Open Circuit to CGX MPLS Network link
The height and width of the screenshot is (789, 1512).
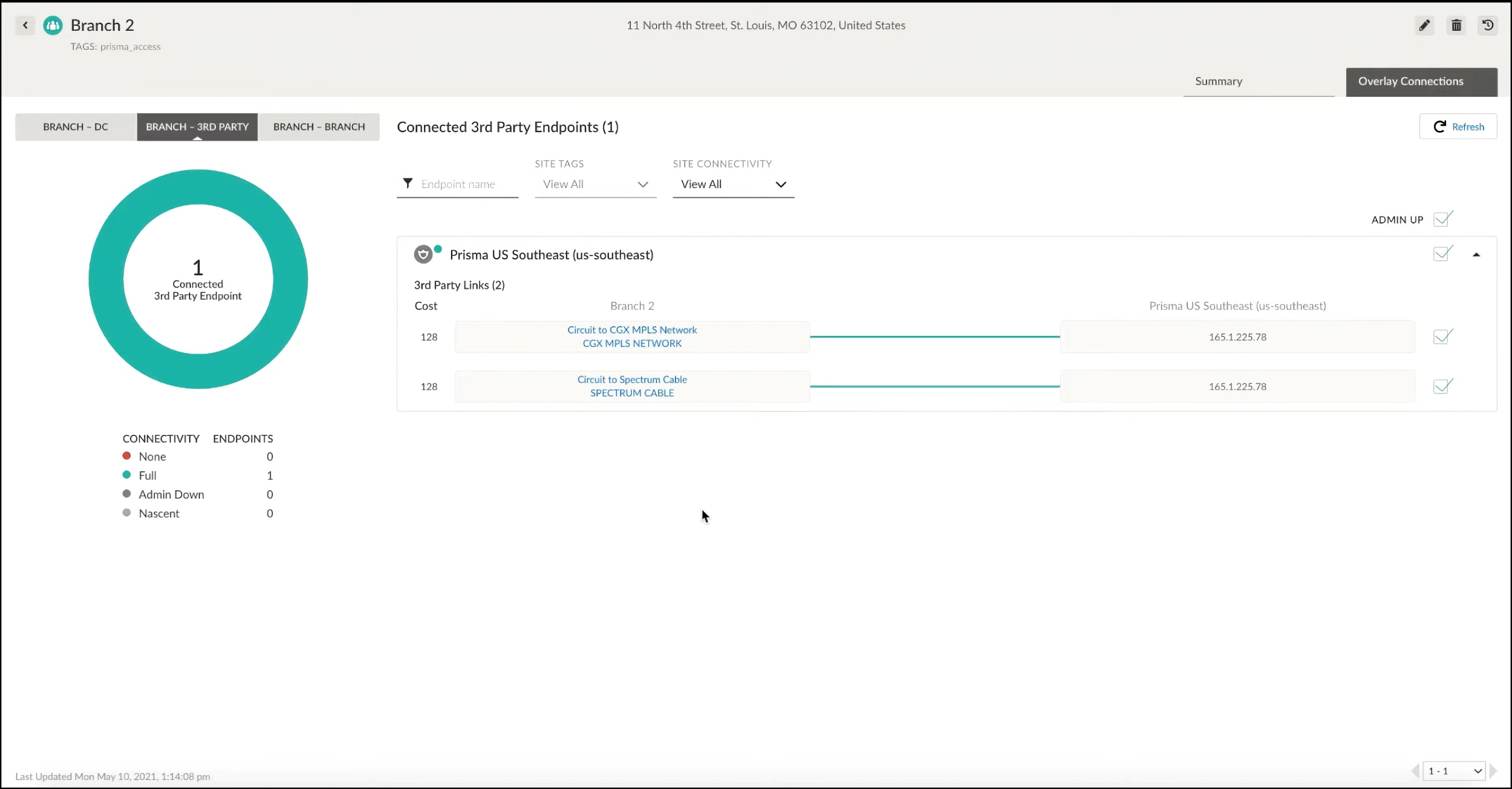[x=632, y=330]
